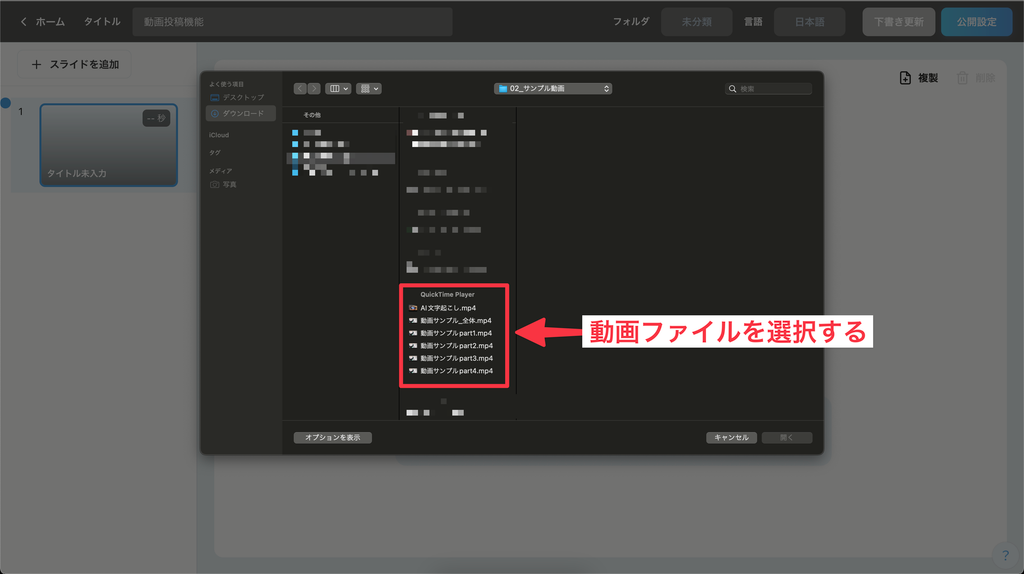
Task: Select slide 1 thumbnail タイトル未入力
Action: 108,145
